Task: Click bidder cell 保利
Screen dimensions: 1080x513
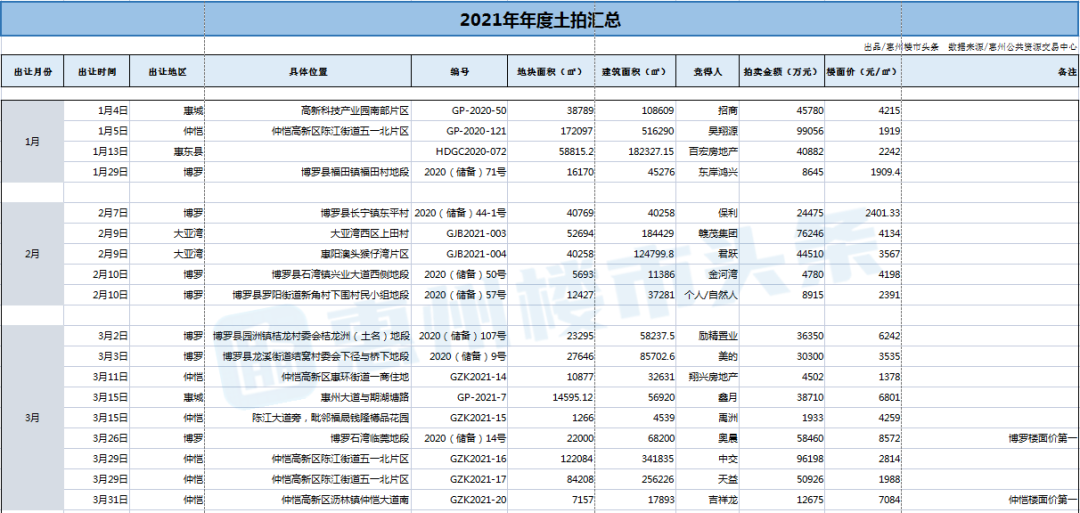Action: (x=709, y=213)
